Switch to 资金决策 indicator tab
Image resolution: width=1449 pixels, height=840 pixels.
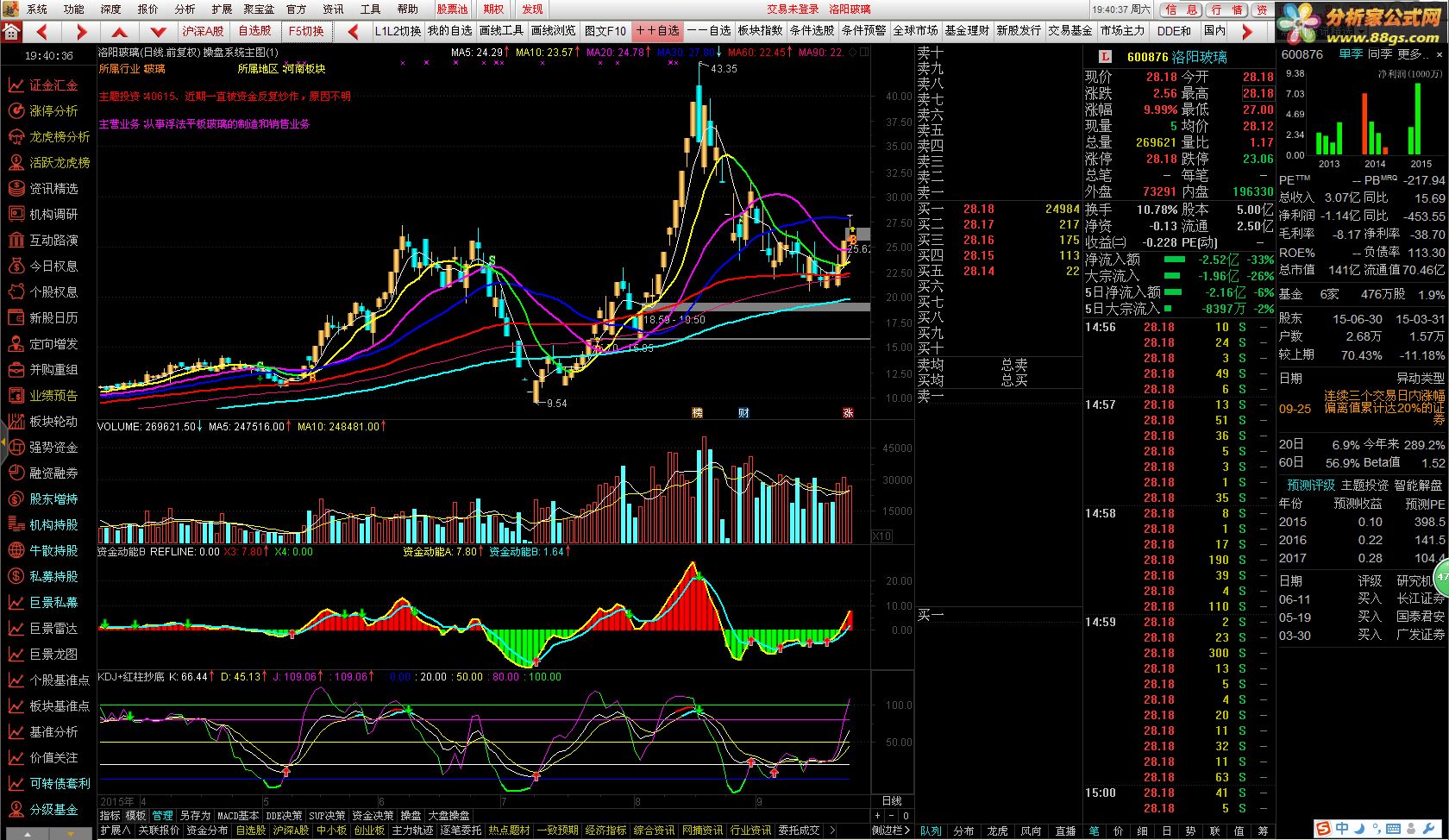click(373, 816)
